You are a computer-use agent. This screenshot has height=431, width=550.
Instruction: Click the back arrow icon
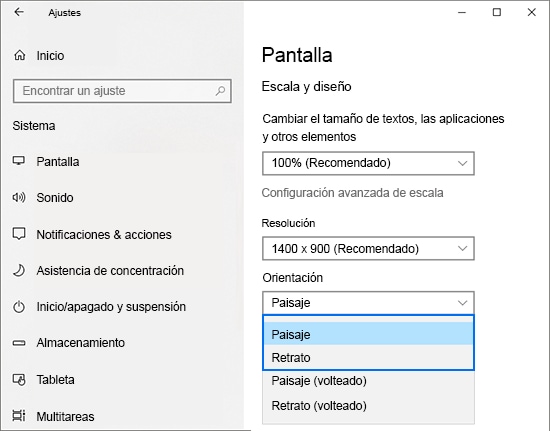tap(19, 12)
